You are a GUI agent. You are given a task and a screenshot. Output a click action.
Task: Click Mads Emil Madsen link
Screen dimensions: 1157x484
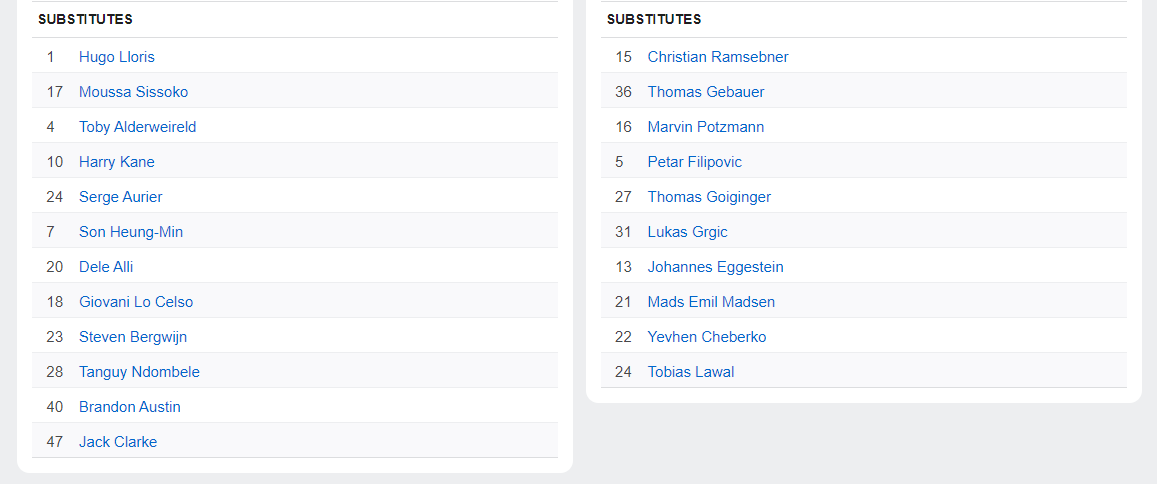tap(711, 302)
